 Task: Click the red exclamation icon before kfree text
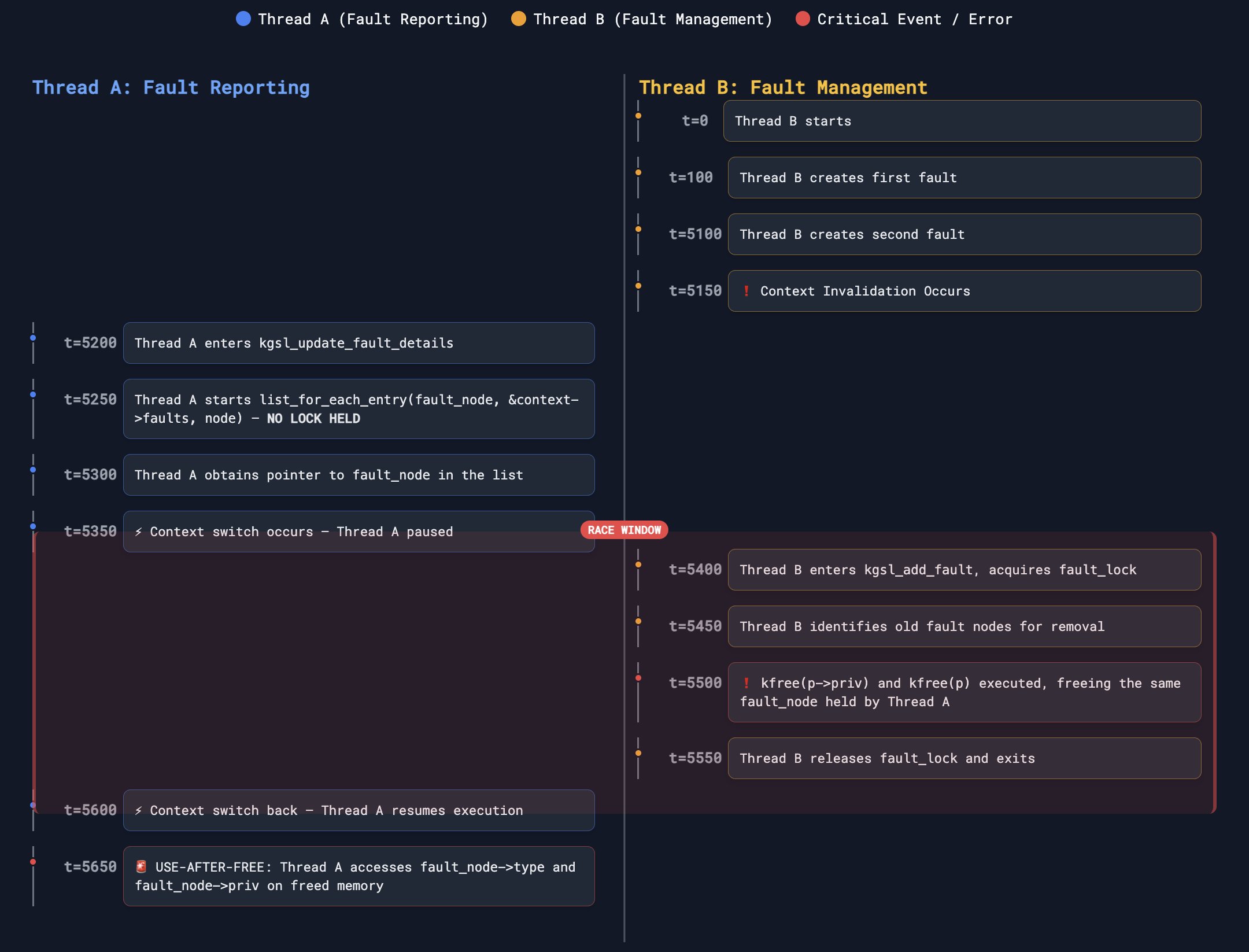[747, 683]
